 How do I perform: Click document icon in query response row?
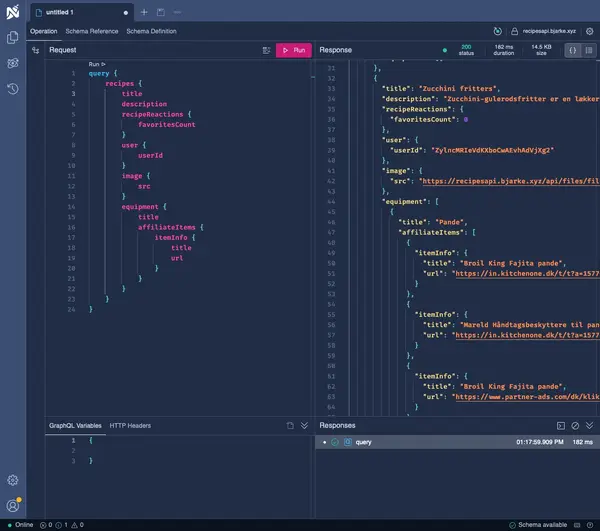pos(347,442)
